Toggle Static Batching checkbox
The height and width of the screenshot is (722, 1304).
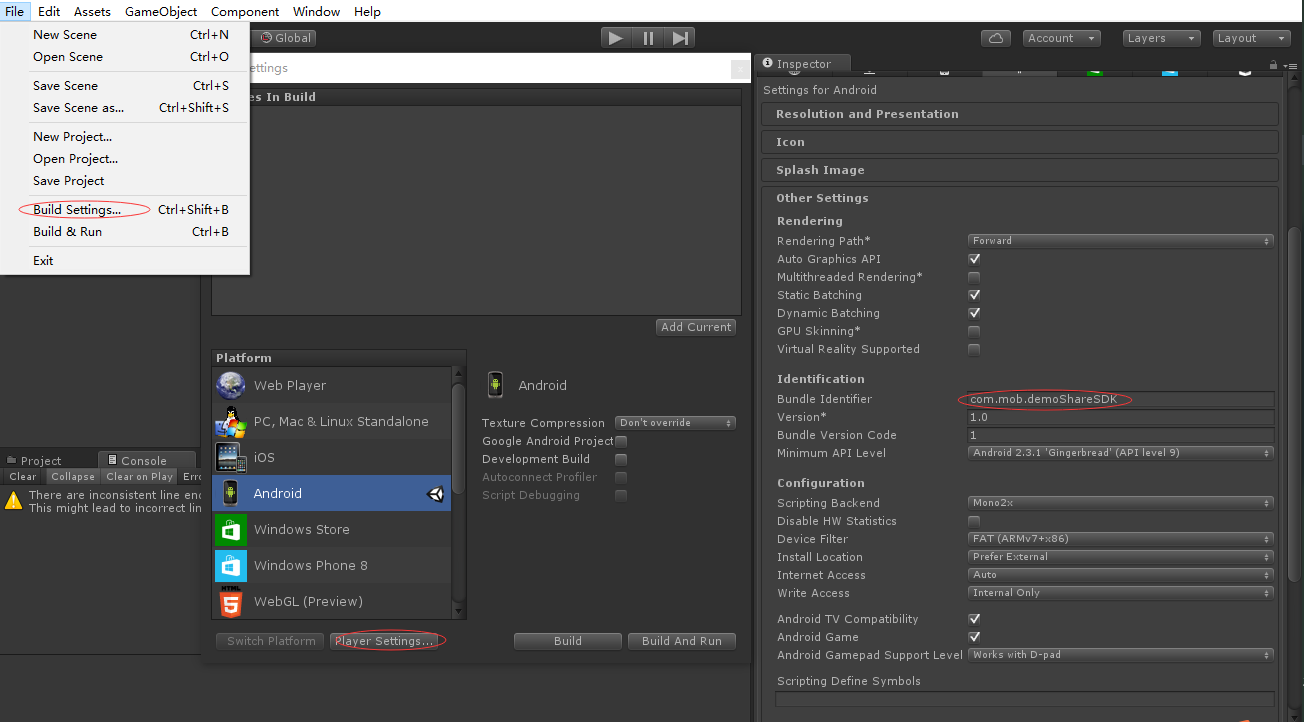974,295
